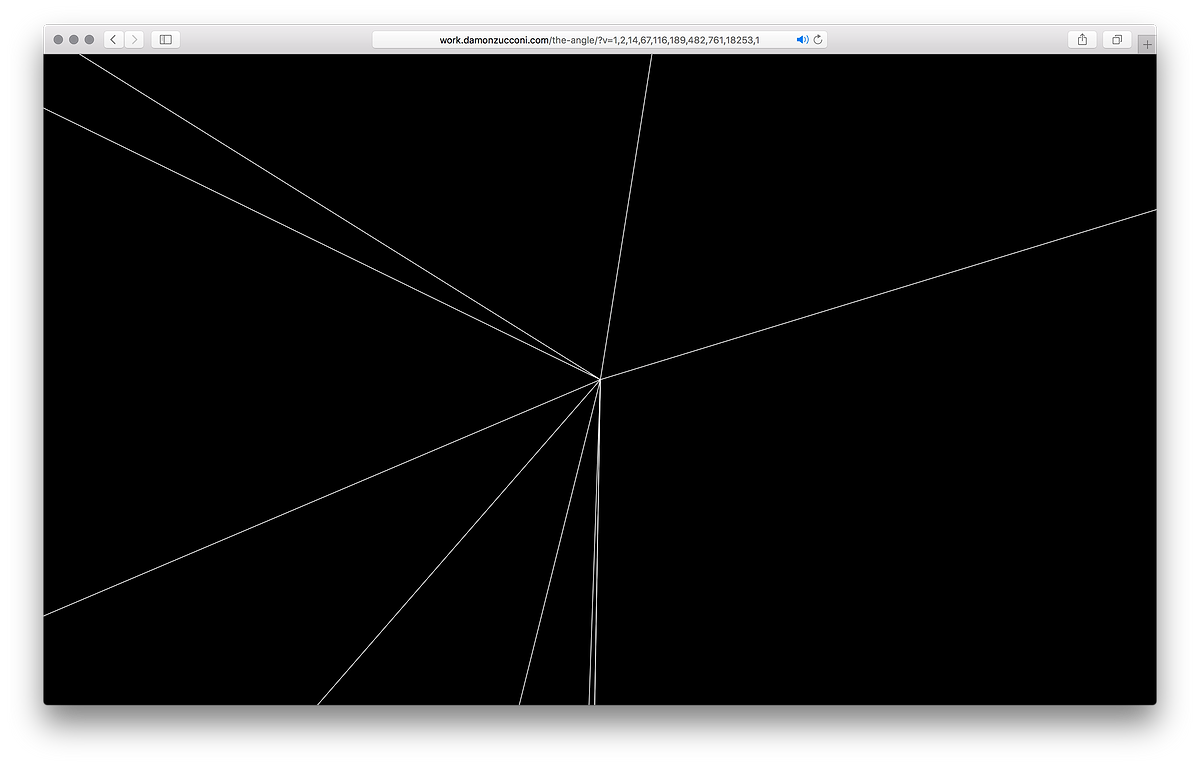Minimize the Safari window
Image resolution: width=1200 pixels, height=767 pixels.
(74, 40)
